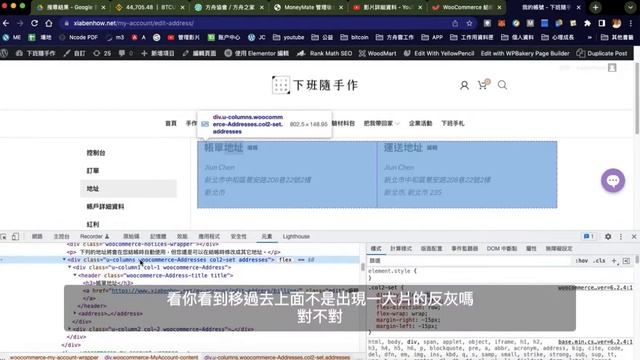Open the browser home page icon

[x=49, y=23]
